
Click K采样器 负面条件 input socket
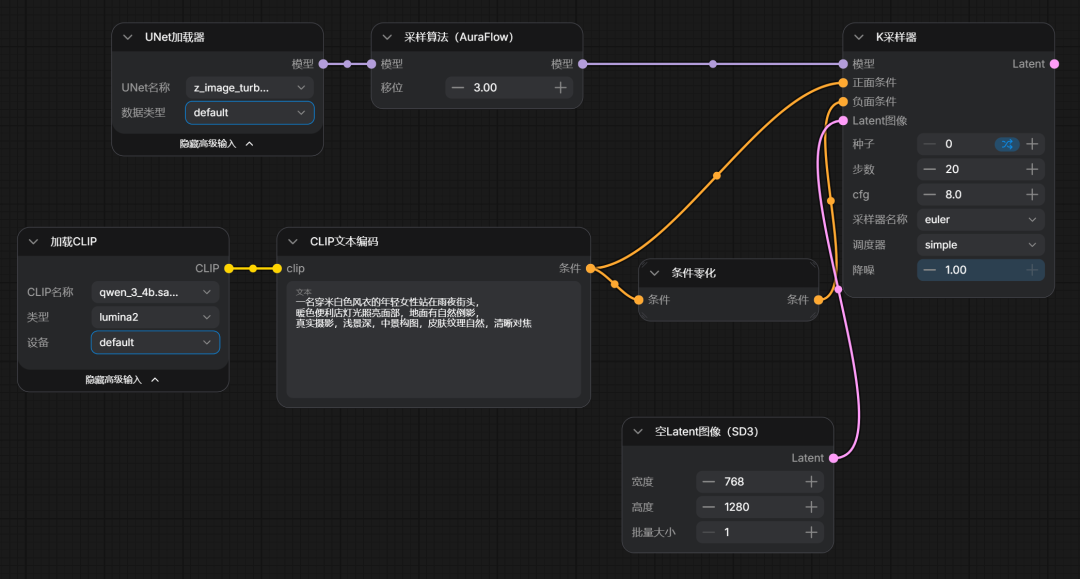point(843,102)
